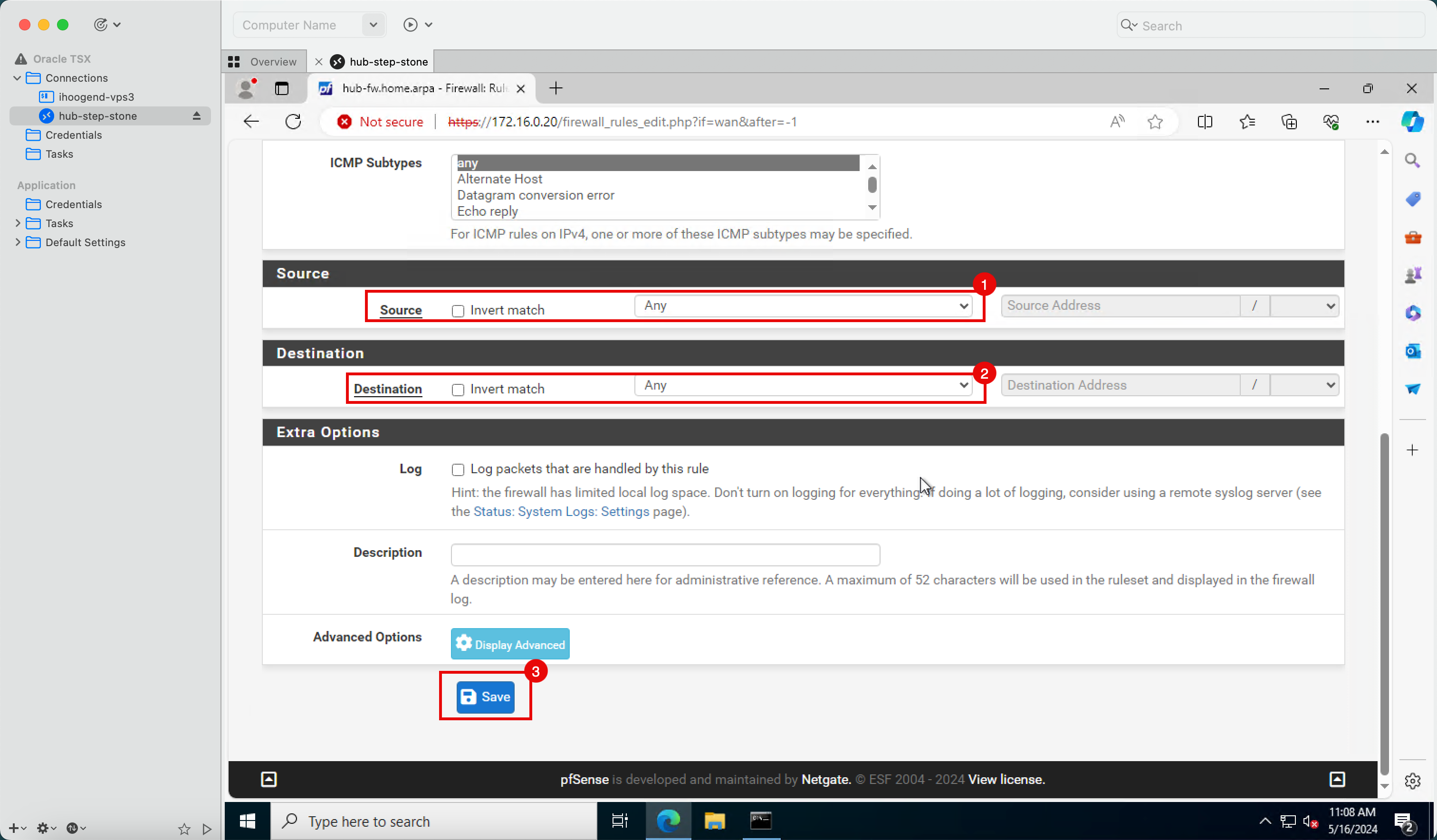Enable Source Invert match checkbox
The height and width of the screenshot is (840, 1437).
458,311
